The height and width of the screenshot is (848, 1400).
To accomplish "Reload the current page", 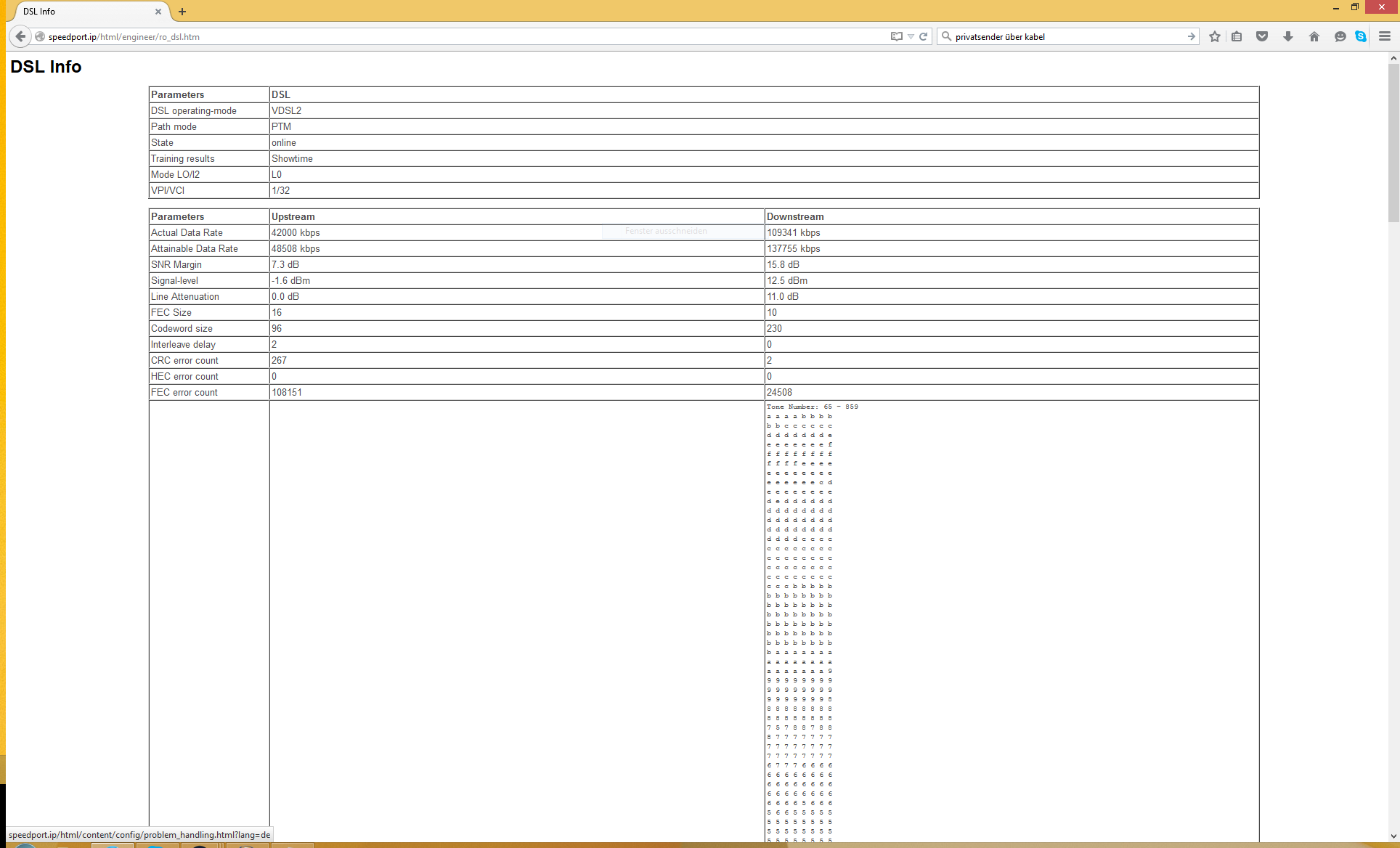I will 924,36.
